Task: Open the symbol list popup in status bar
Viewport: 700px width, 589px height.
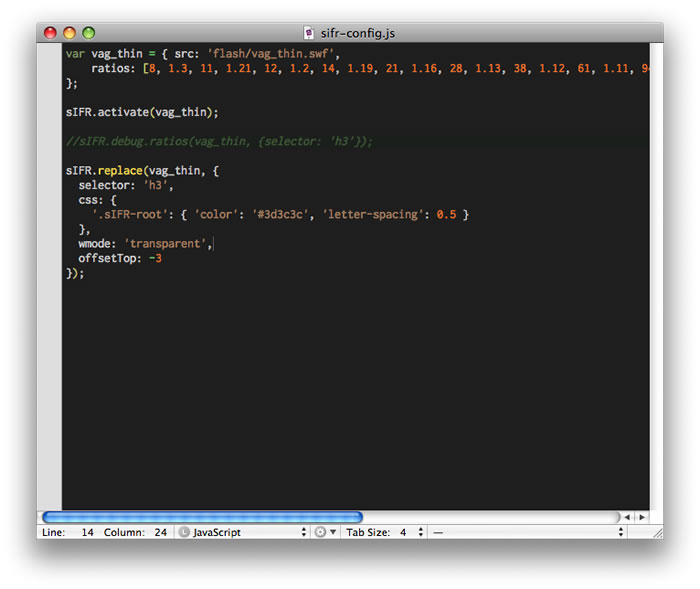Action: point(528,532)
